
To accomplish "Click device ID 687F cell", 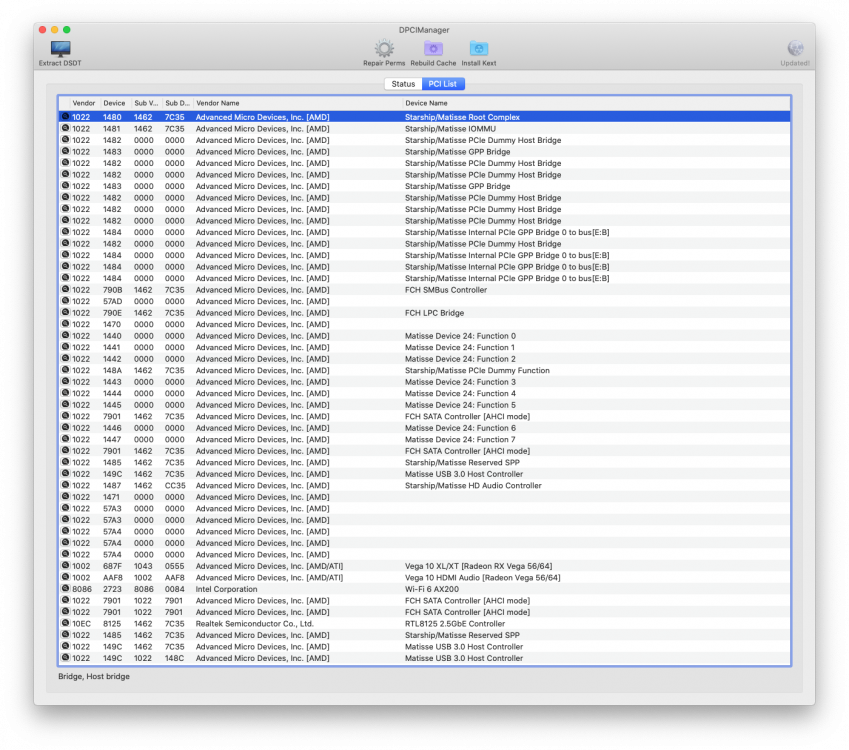I will point(112,566).
